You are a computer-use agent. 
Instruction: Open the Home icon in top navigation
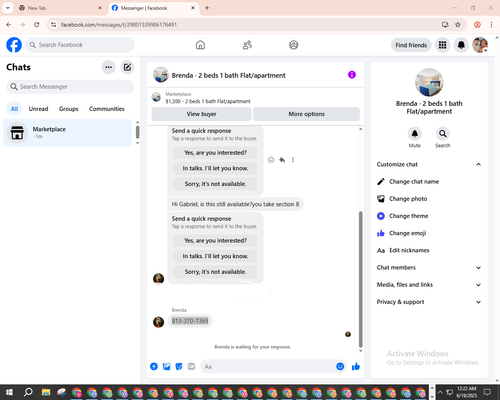200,45
